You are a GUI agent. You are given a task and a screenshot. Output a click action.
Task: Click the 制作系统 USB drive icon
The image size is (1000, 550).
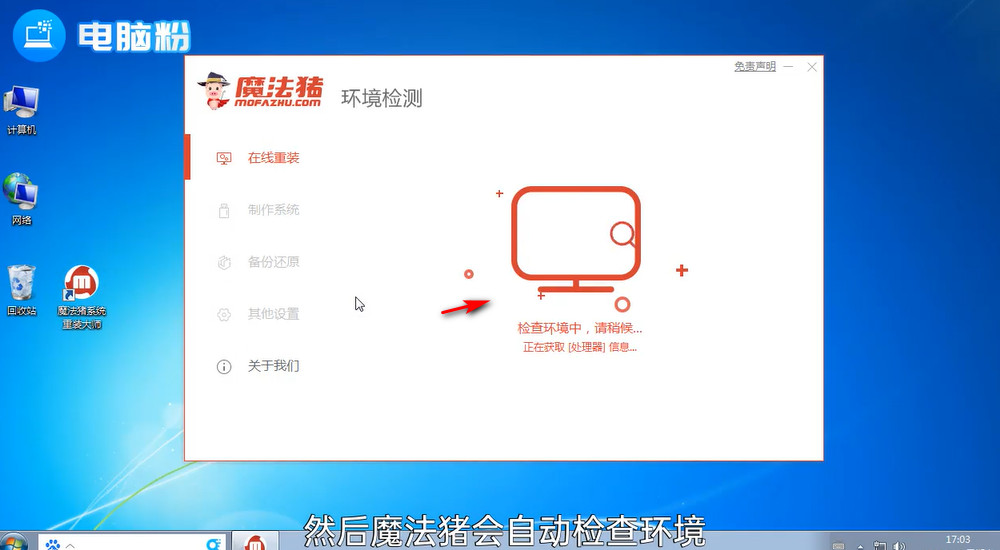[x=224, y=211]
